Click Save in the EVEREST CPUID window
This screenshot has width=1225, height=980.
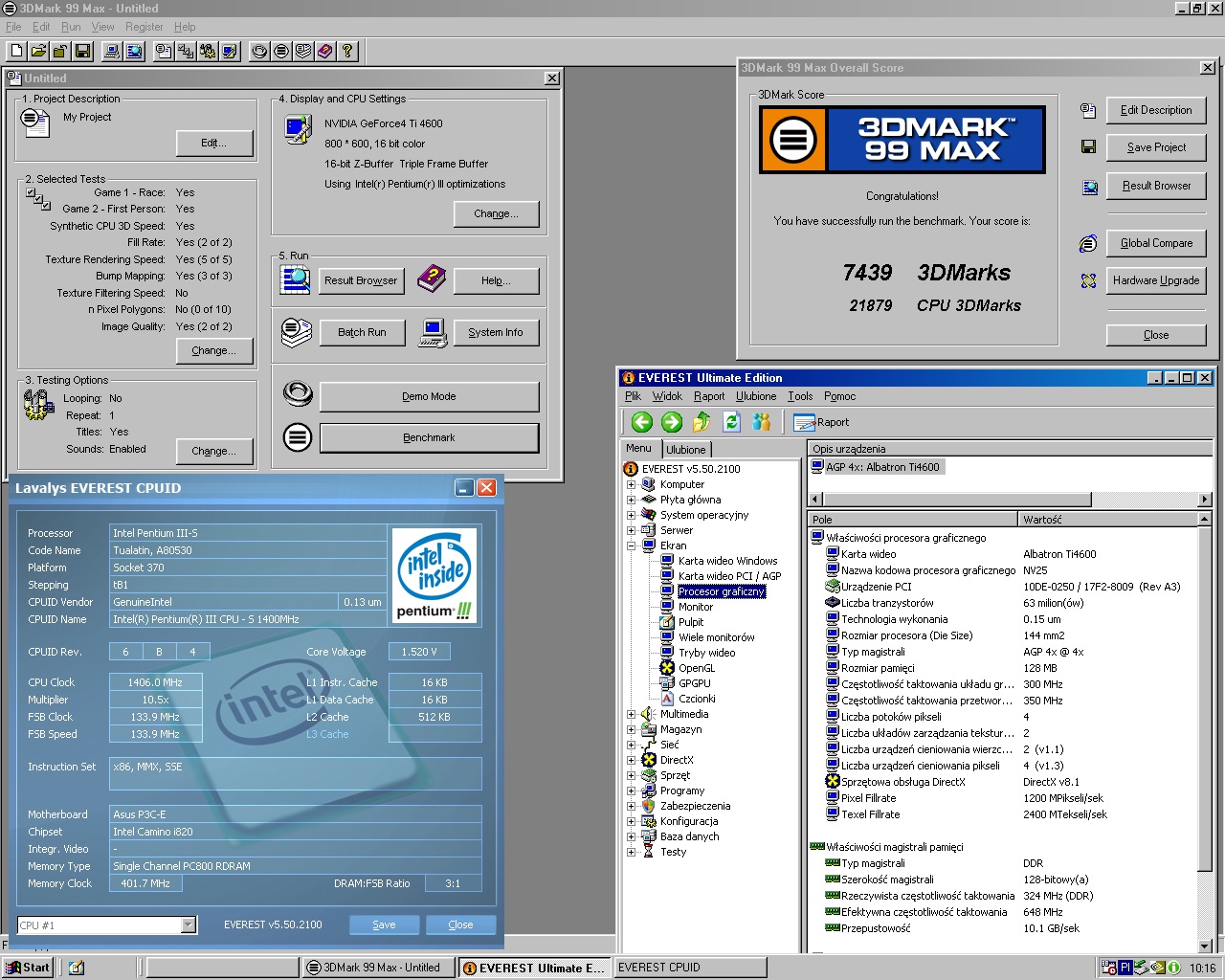coord(384,924)
